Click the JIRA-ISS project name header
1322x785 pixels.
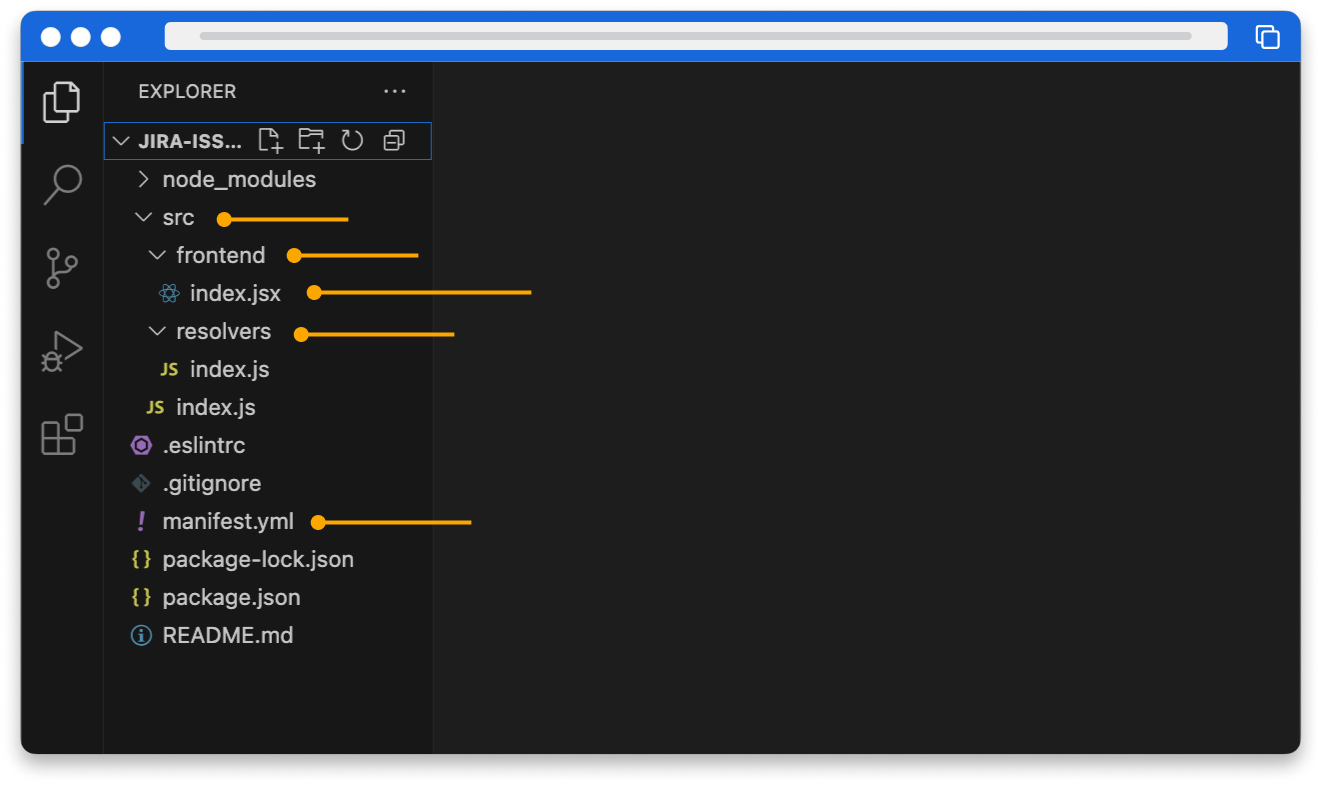point(190,141)
